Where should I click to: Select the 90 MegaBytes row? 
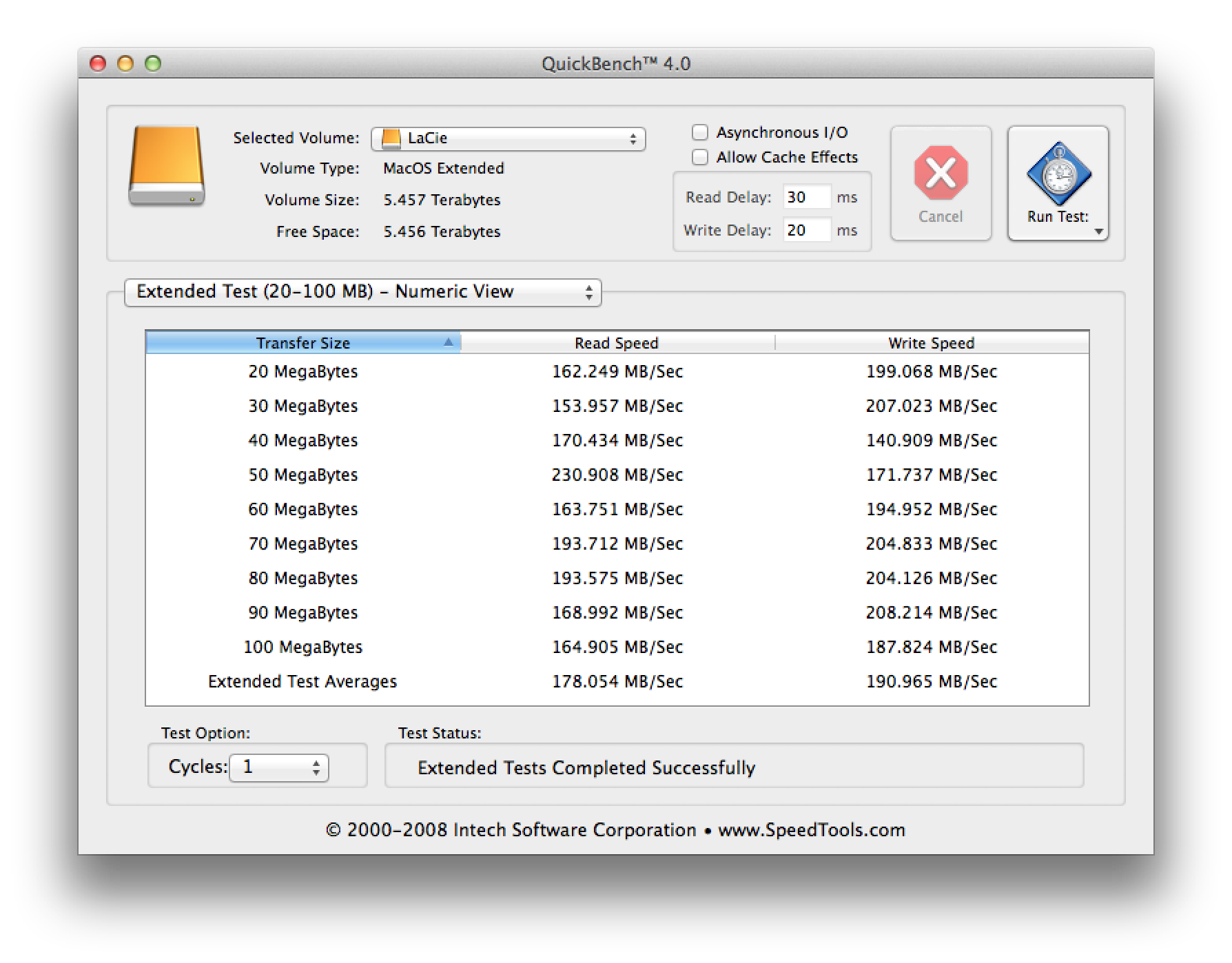tap(617, 612)
